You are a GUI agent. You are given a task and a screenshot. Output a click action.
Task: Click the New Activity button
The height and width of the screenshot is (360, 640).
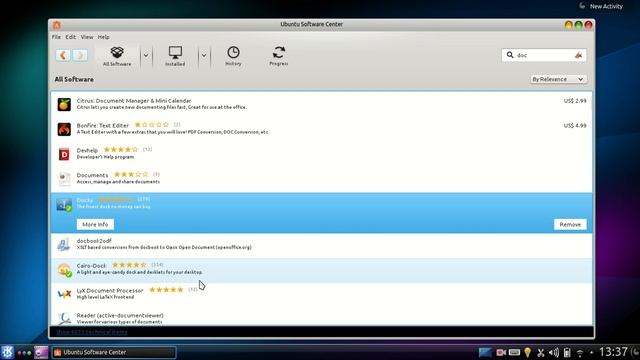click(x=602, y=6)
